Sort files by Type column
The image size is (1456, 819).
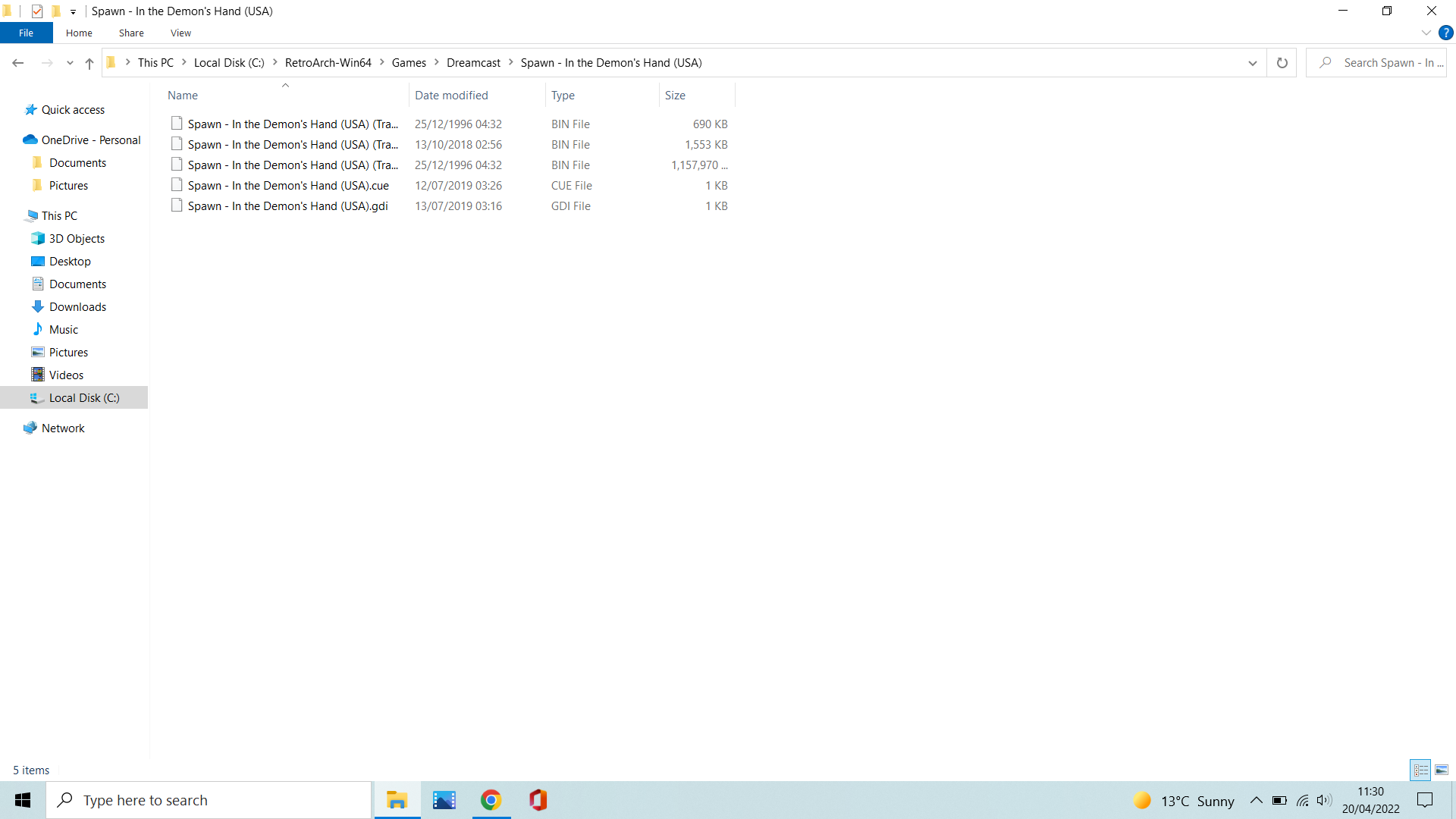click(602, 96)
